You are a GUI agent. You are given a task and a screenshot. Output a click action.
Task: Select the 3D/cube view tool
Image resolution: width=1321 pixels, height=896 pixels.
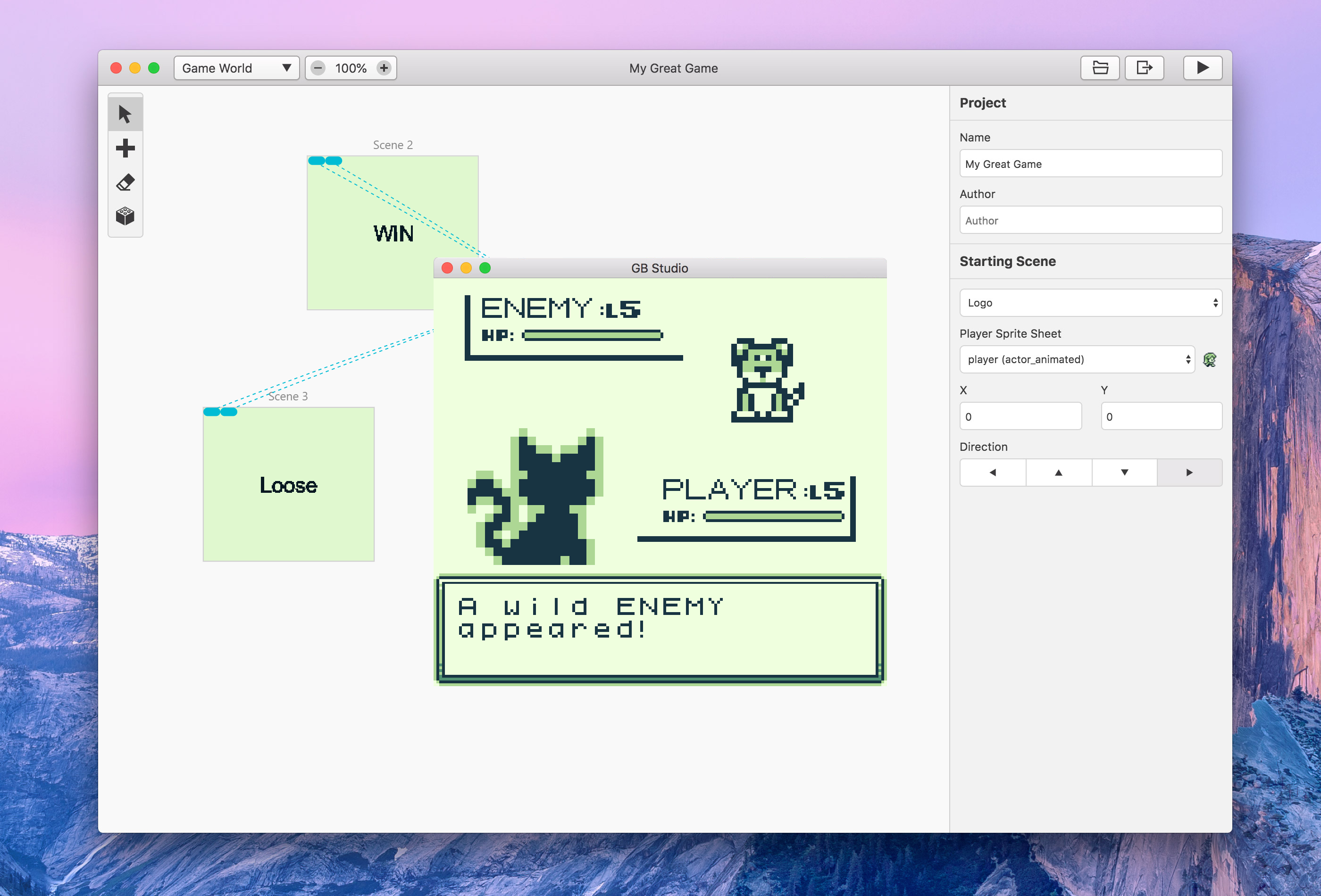pos(125,216)
